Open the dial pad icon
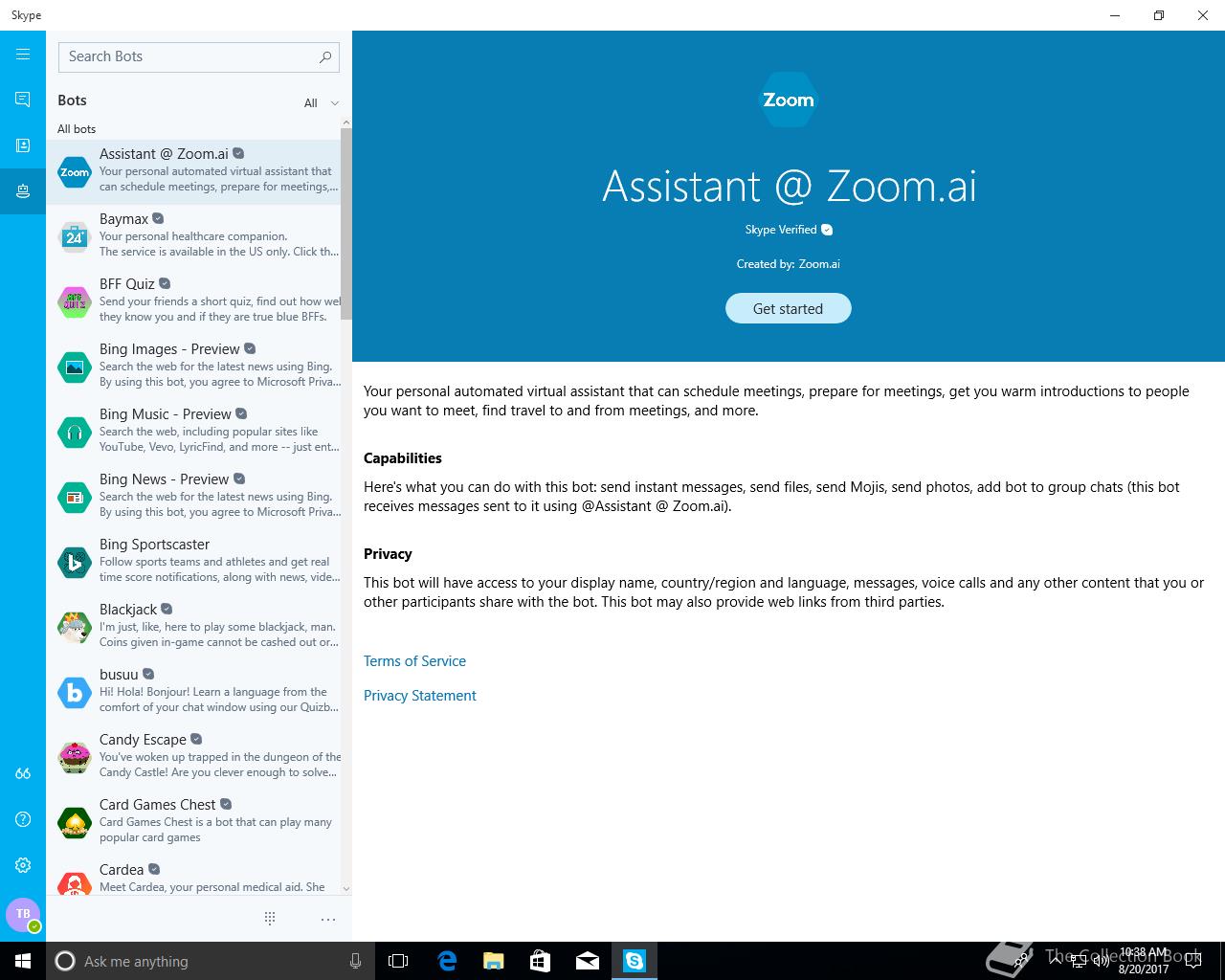This screenshot has height=980, width=1225. (x=270, y=919)
